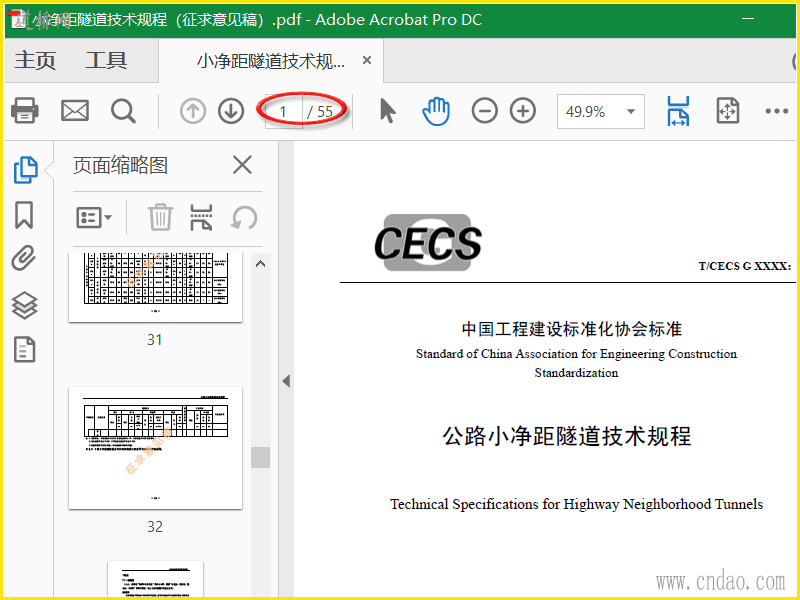The width and height of the screenshot is (800, 600).
Task: Click the insert pages icon in thumbnails panel
Action: click(201, 217)
